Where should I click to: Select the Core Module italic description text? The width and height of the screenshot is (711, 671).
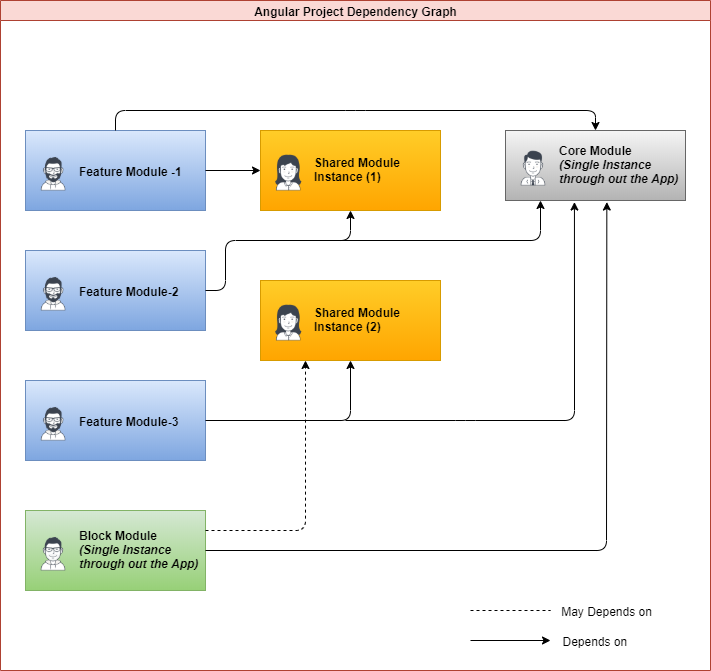(618, 172)
